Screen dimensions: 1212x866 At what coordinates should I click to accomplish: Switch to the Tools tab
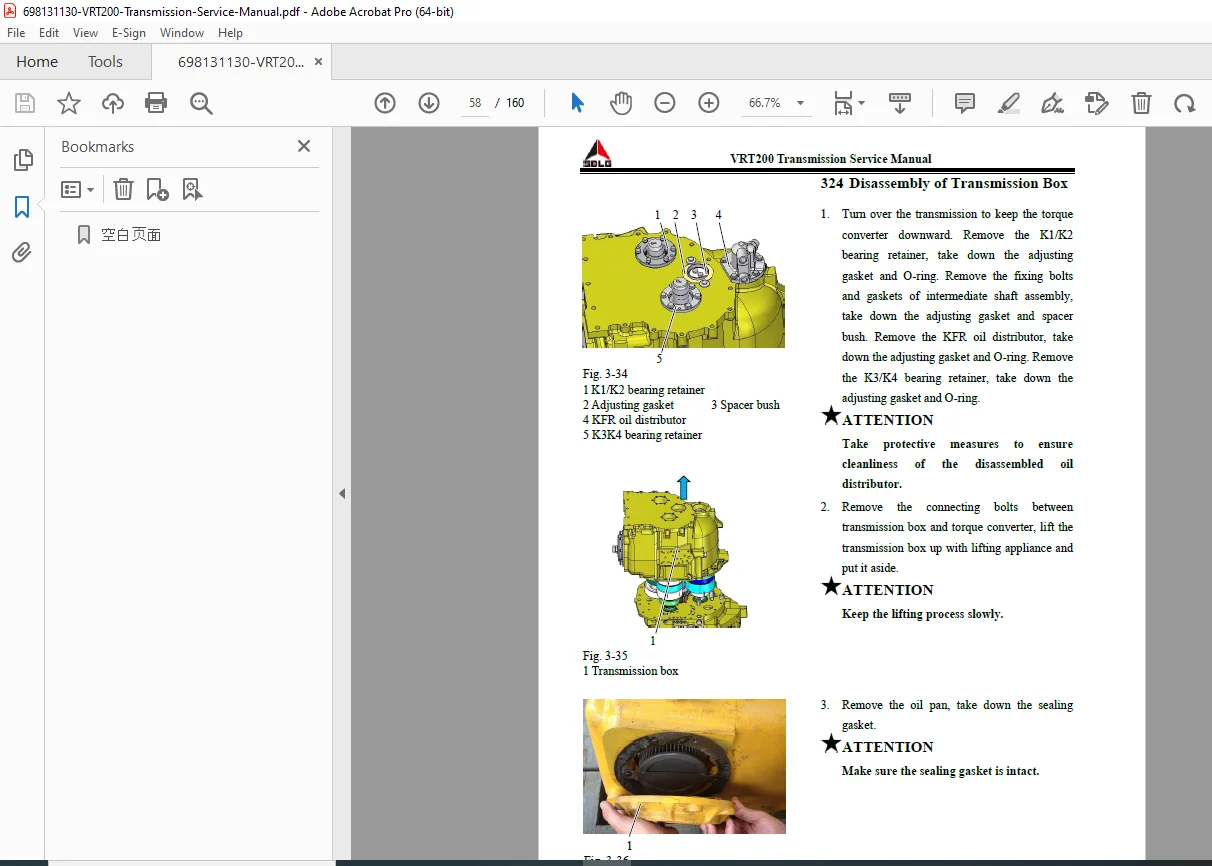105,61
